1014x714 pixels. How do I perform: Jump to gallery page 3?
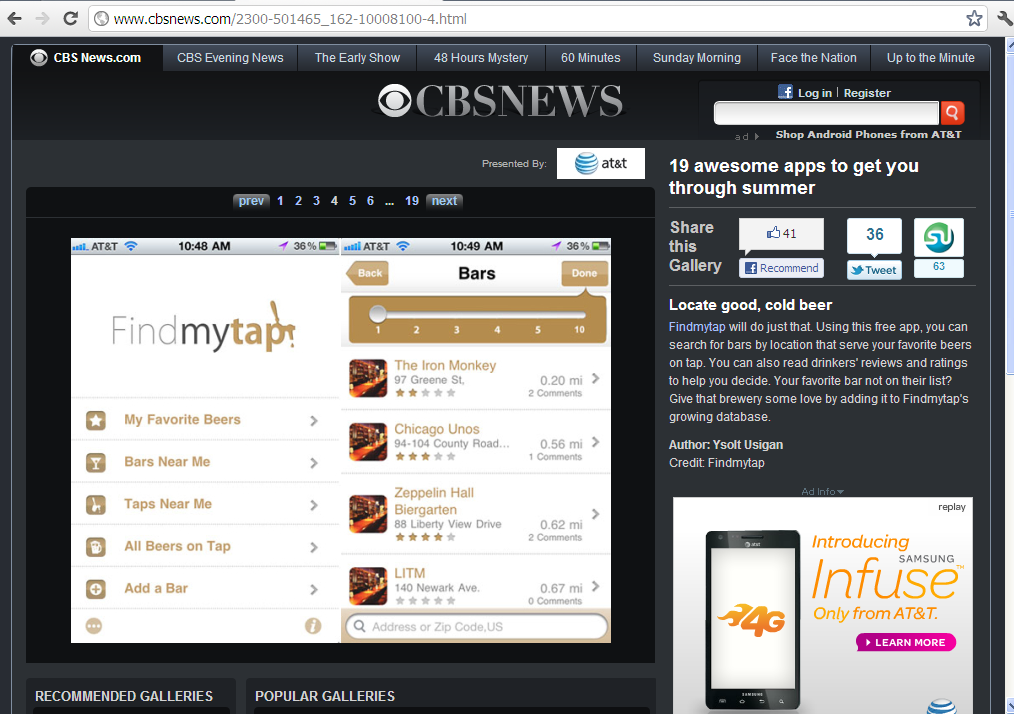point(316,200)
